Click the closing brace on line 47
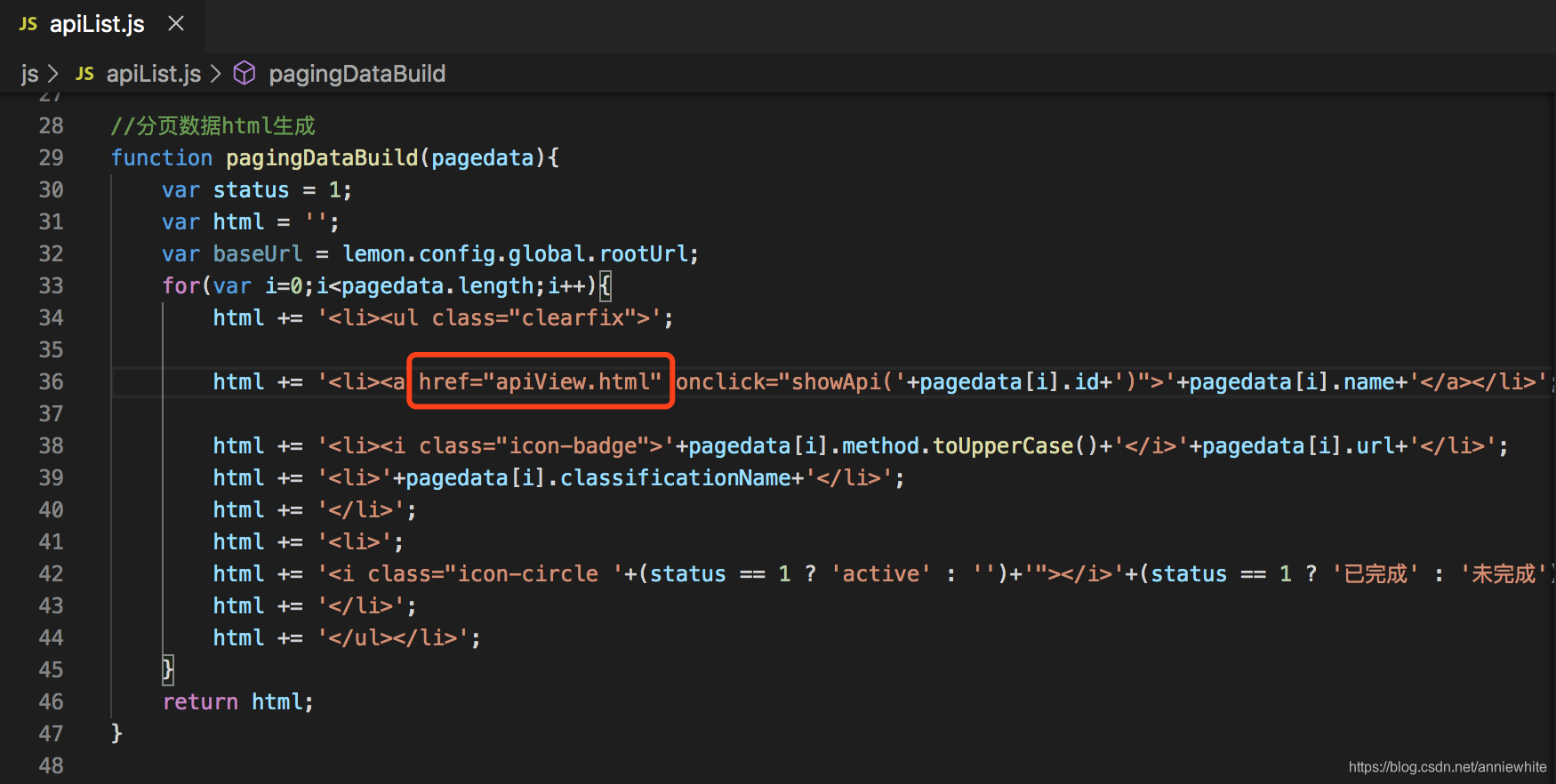 click(116, 733)
